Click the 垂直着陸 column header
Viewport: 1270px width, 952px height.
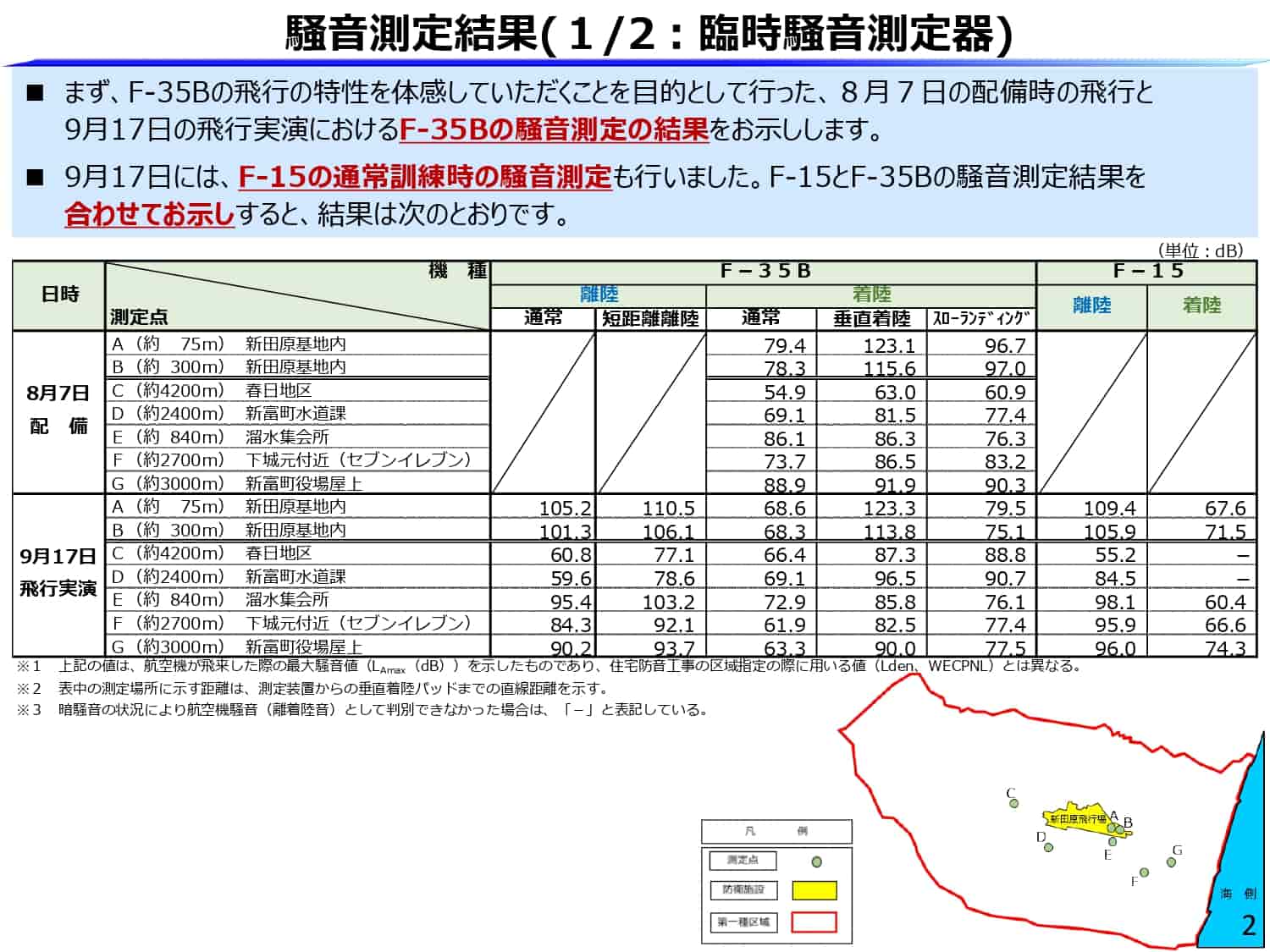coord(871,318)
